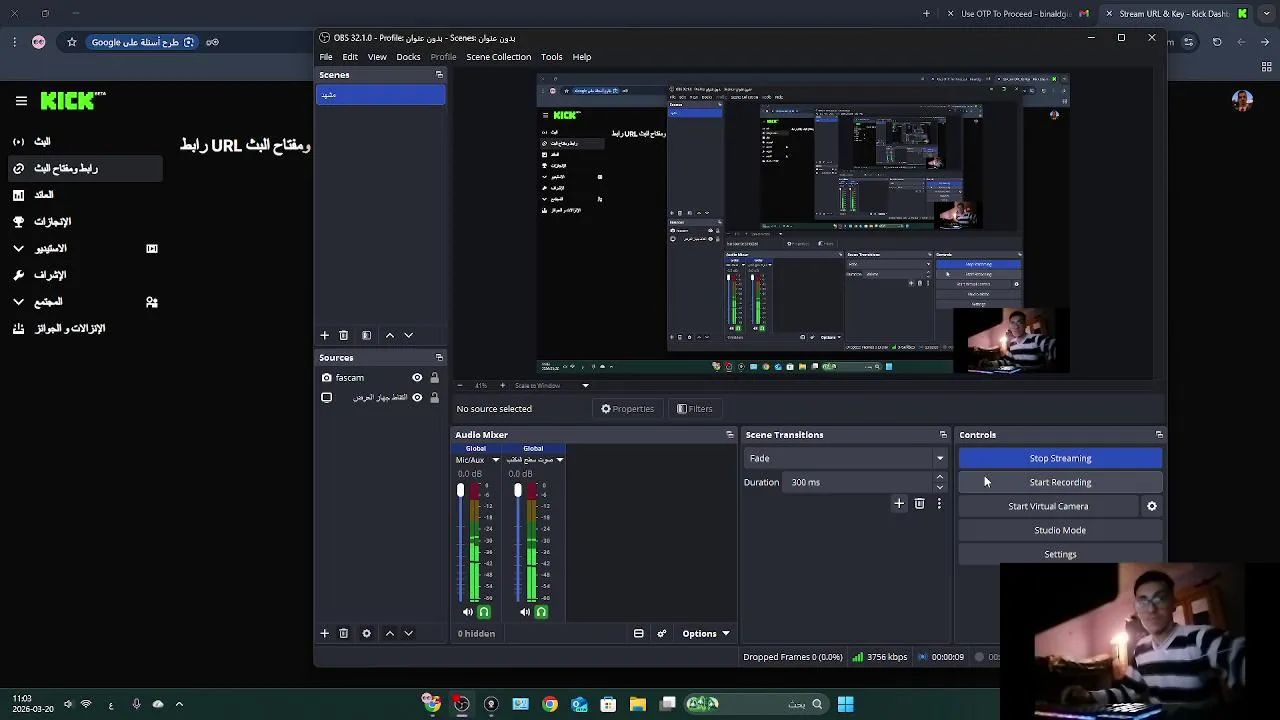The width and height of the screenshot is (1280, 720).
Task: Open transition properties three-dot menu
Action: coord(939,504)
